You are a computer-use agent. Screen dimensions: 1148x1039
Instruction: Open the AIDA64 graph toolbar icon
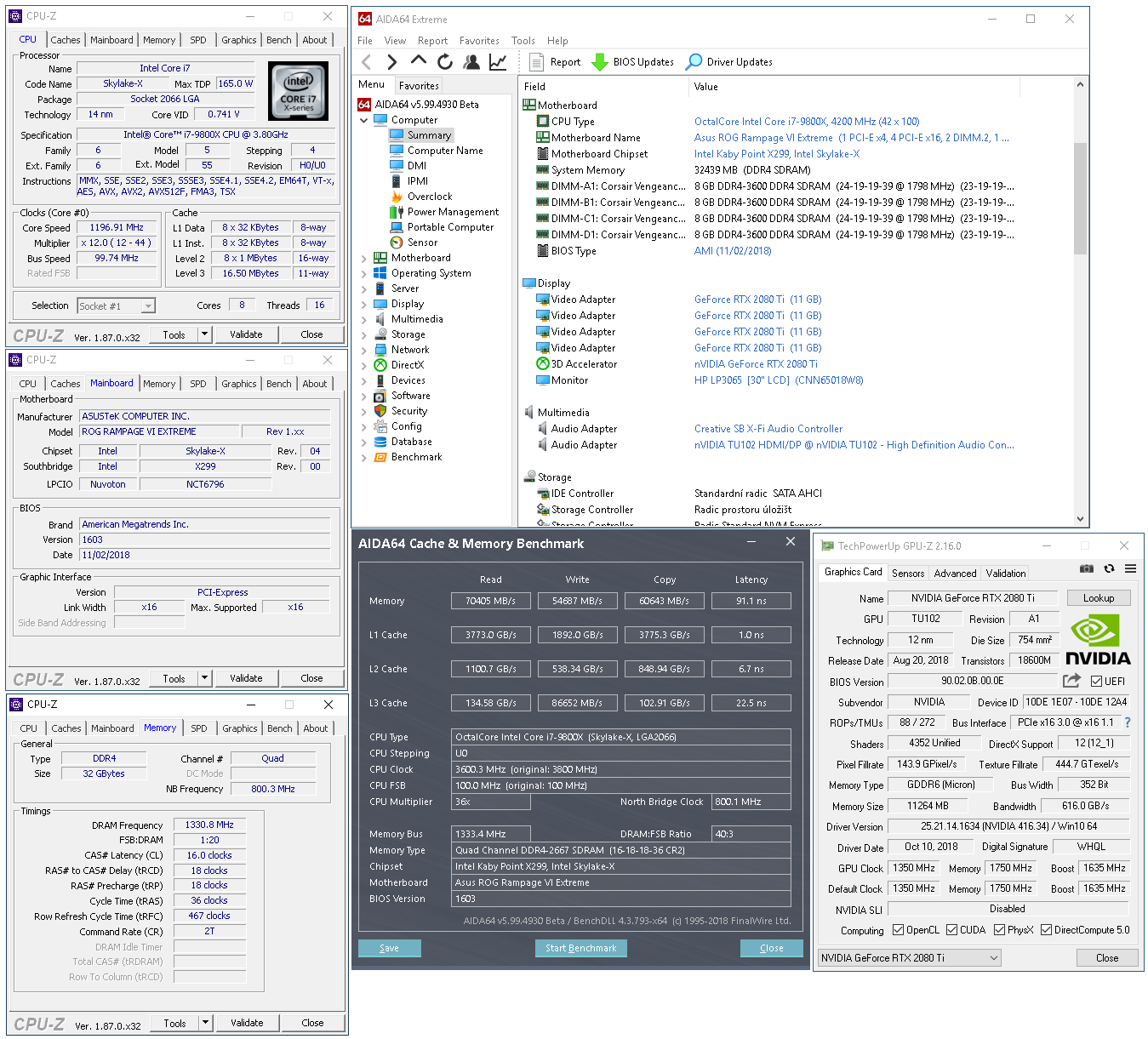tap(498, 62)
